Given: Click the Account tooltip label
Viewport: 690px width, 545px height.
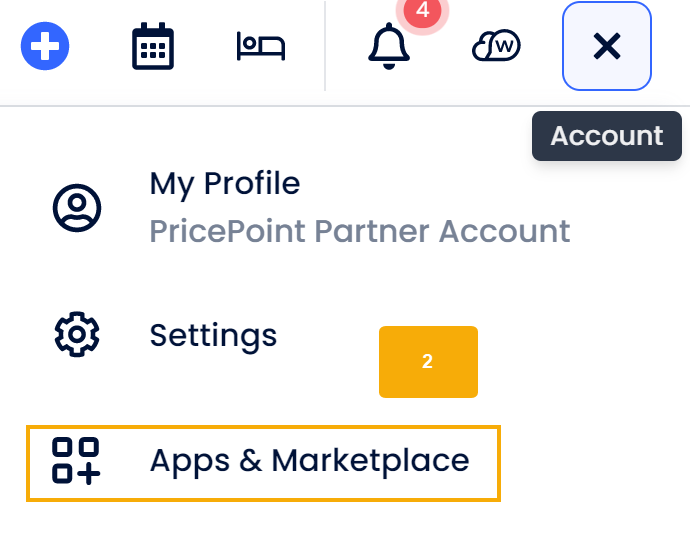Looking at the screenshot, I should click(607, 136).
